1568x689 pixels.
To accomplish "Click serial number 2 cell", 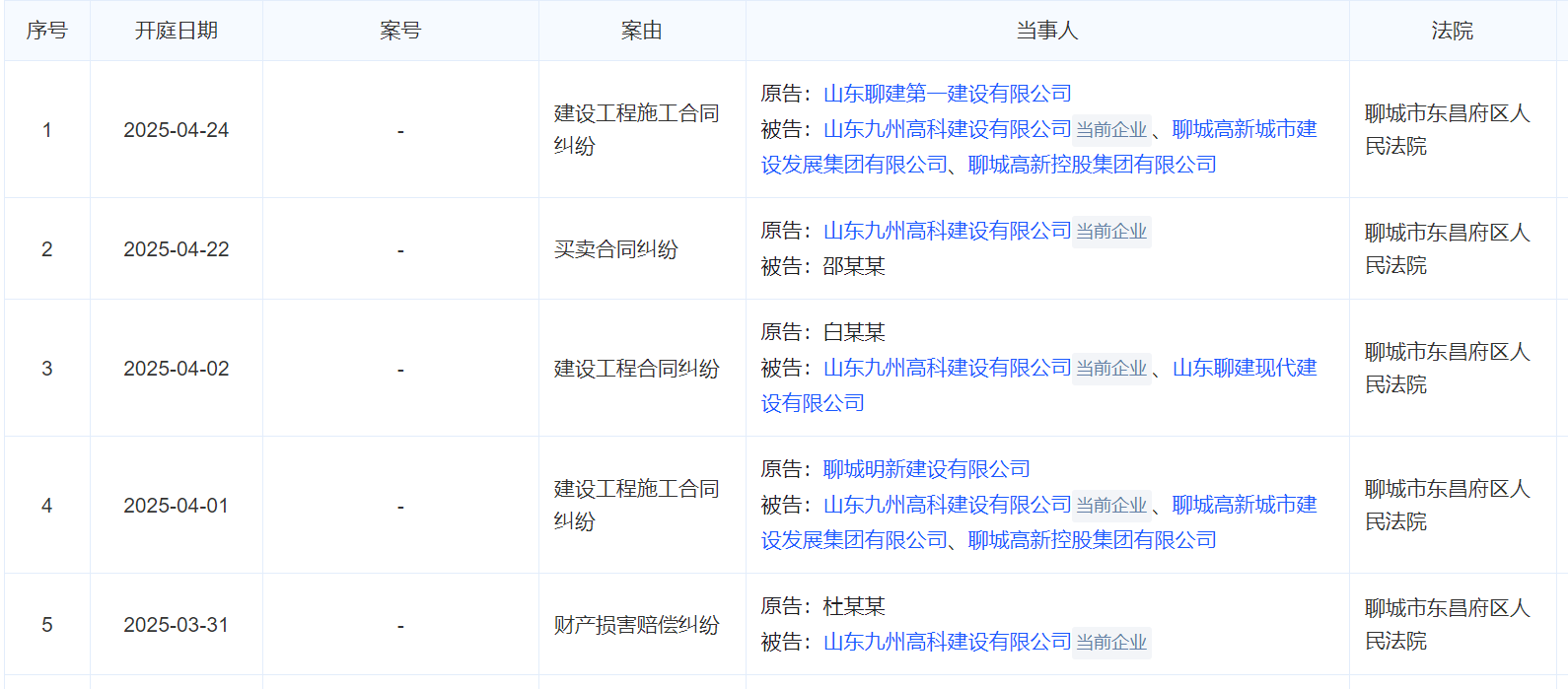I will pos(46,249).
